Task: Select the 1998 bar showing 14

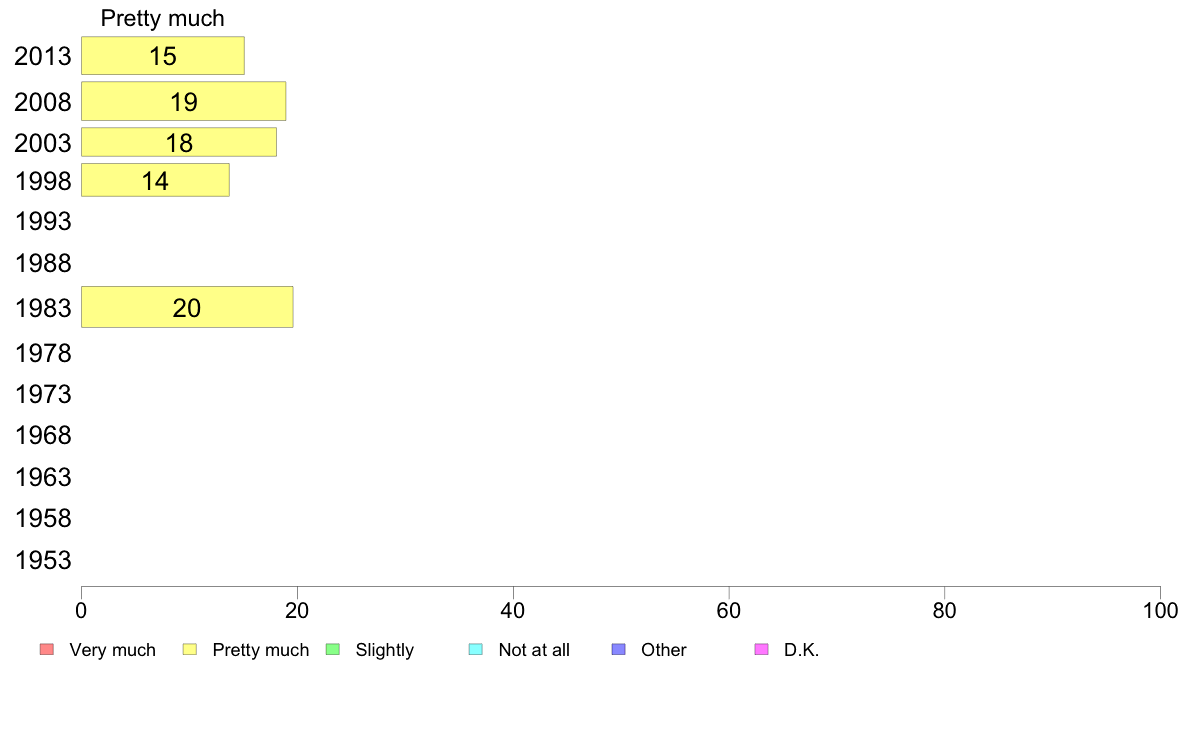Action: [x=155, y=181]
